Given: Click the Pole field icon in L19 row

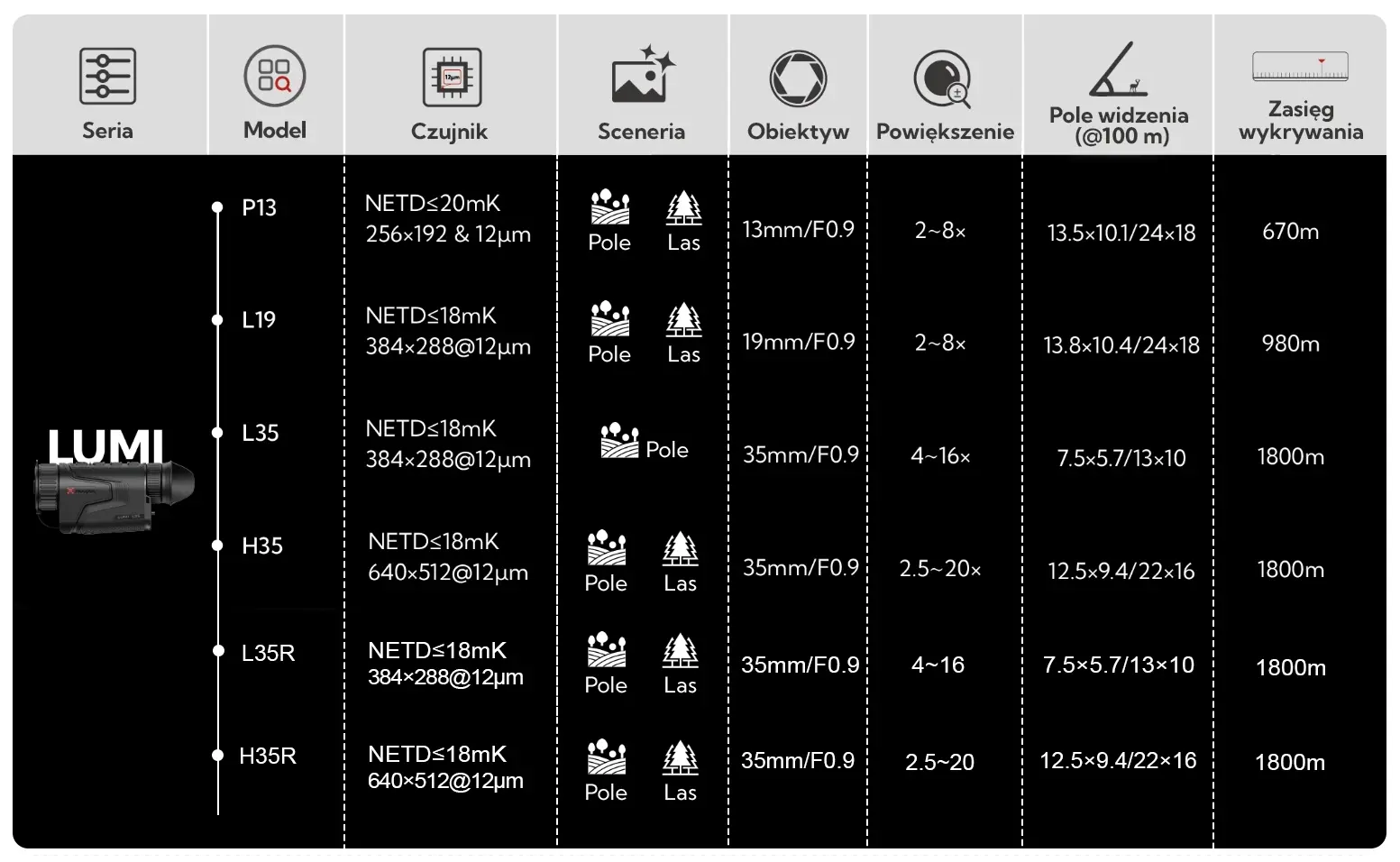Looking at the screenshot, I should (610, 320).
